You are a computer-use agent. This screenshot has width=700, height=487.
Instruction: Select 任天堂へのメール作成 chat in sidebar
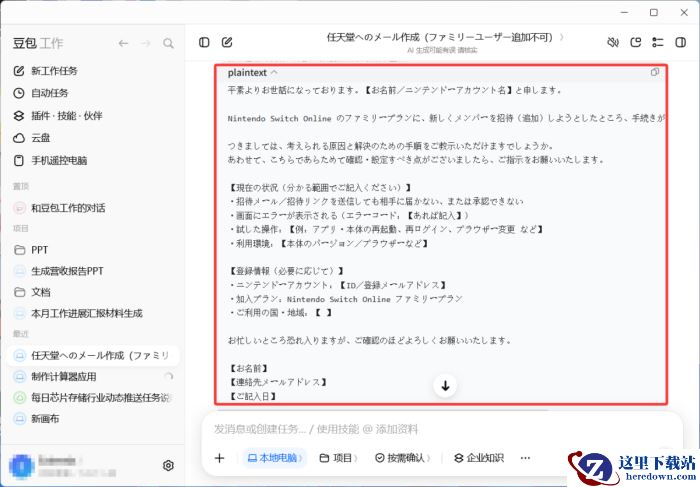coord(93,355)
